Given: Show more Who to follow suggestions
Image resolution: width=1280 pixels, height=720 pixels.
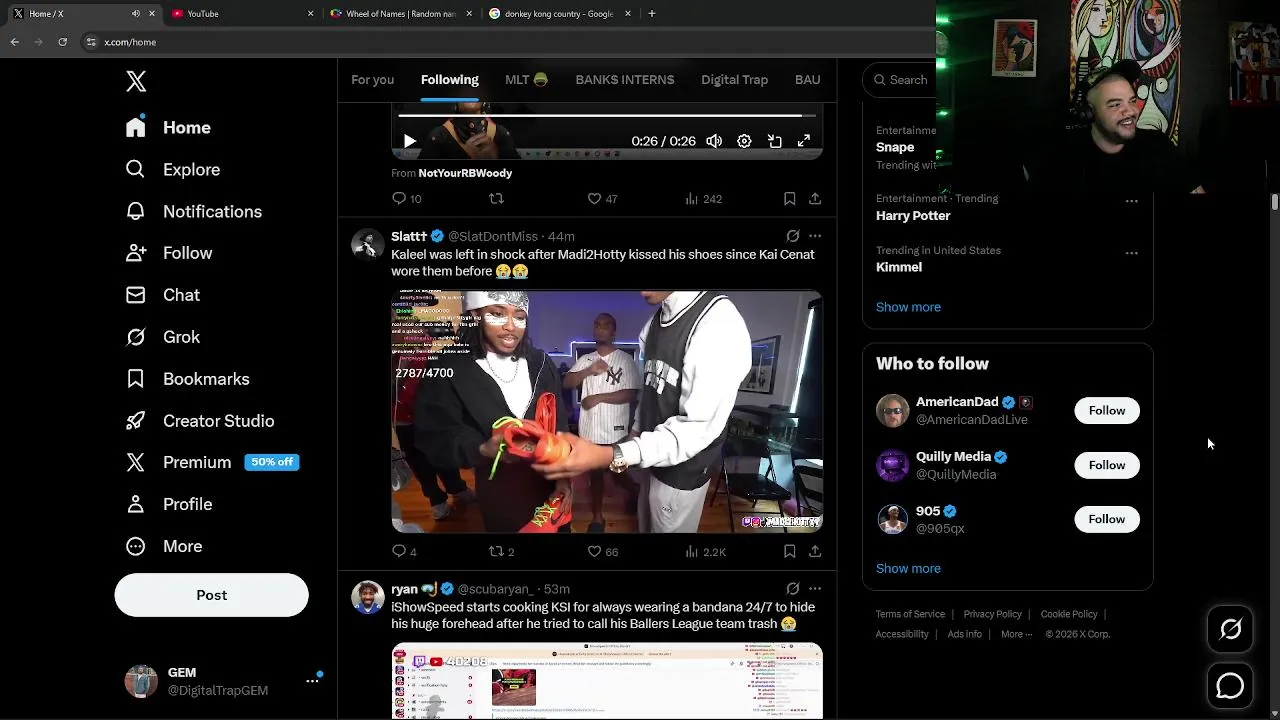Looking at the screenshot, I should tap(908, 569).
